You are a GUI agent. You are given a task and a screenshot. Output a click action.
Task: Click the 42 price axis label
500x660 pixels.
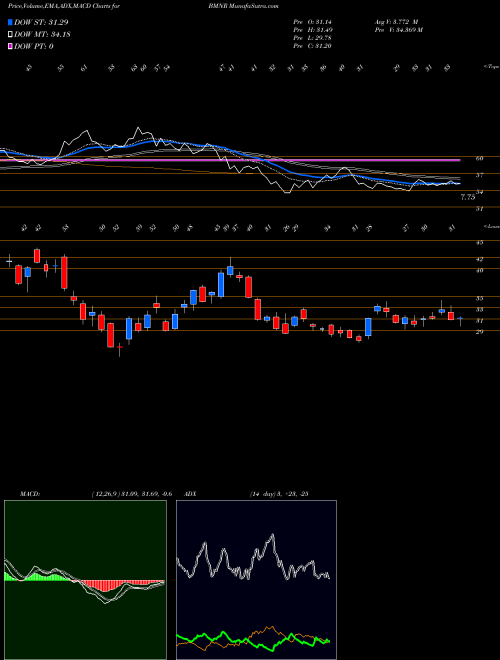pos(479,259)
